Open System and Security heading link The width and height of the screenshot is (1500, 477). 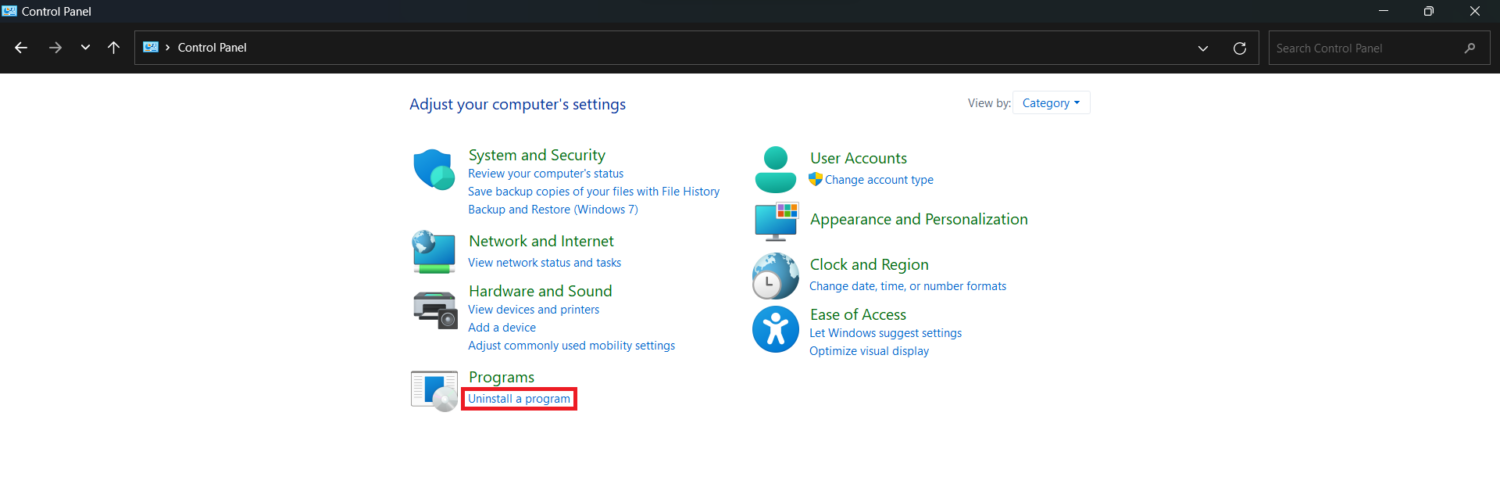(x=537, y=155)
